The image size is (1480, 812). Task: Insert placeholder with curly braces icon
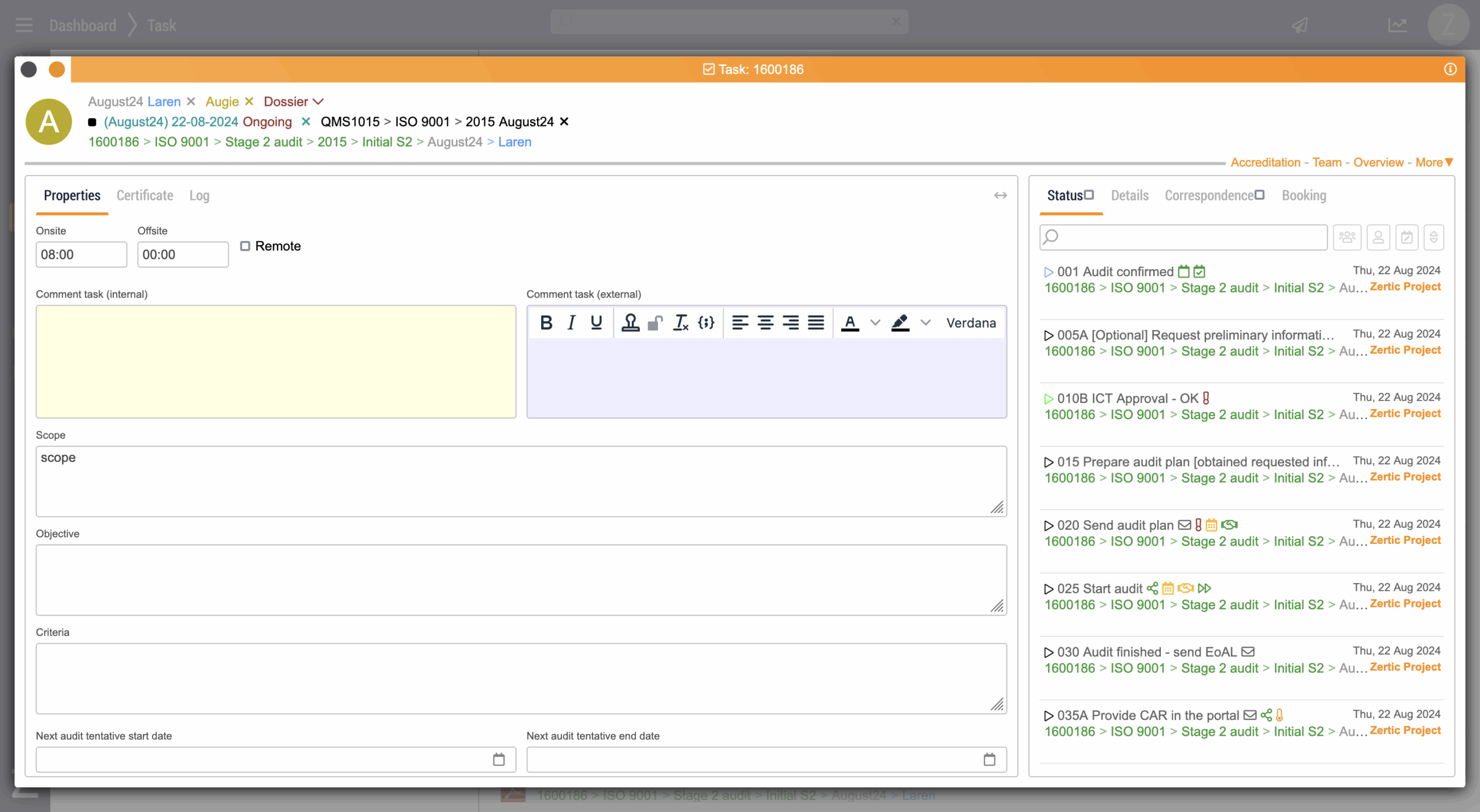pyautogui.click(x=706, y=322)
